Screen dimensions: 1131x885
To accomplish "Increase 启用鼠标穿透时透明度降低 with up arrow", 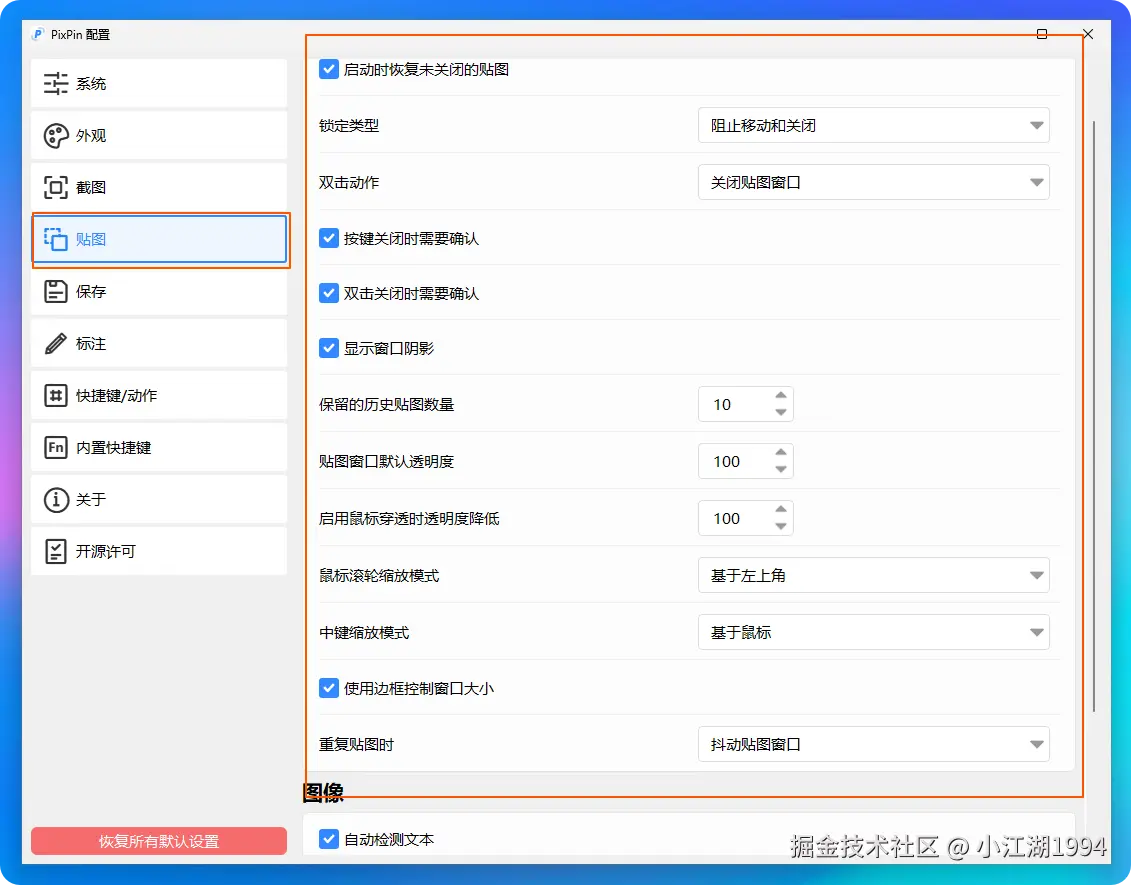I will point(781,509).
